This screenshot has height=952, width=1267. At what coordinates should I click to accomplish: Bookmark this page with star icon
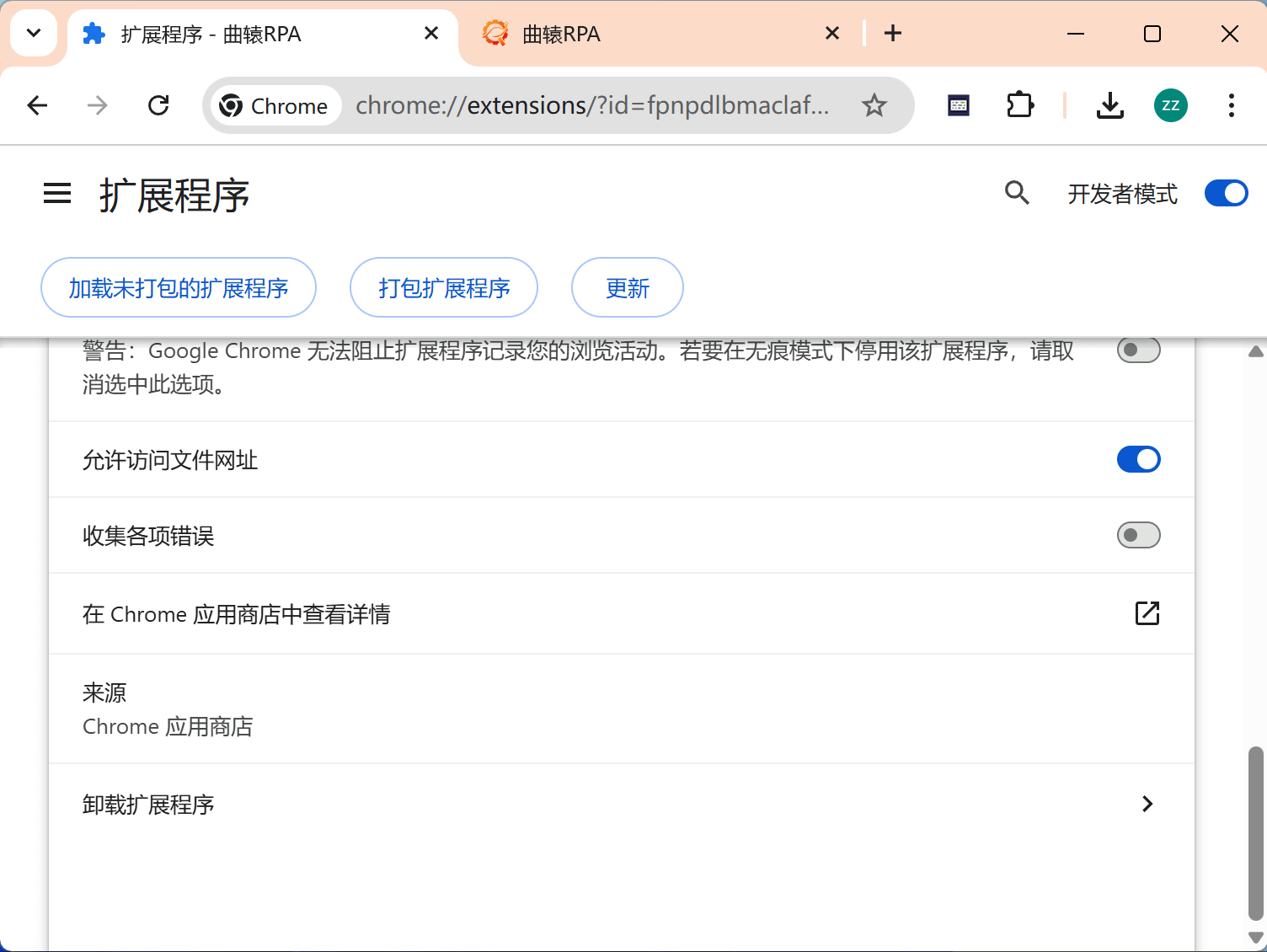coord(874,105)
